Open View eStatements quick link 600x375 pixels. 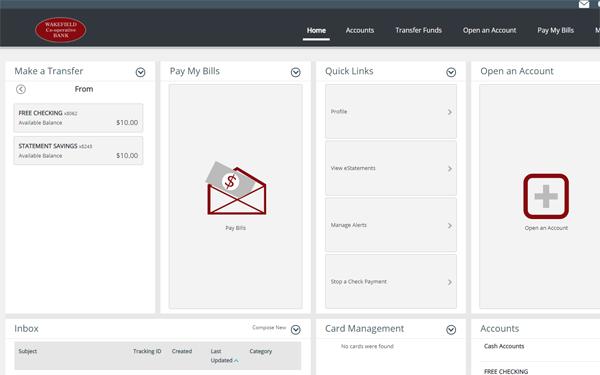391,168
